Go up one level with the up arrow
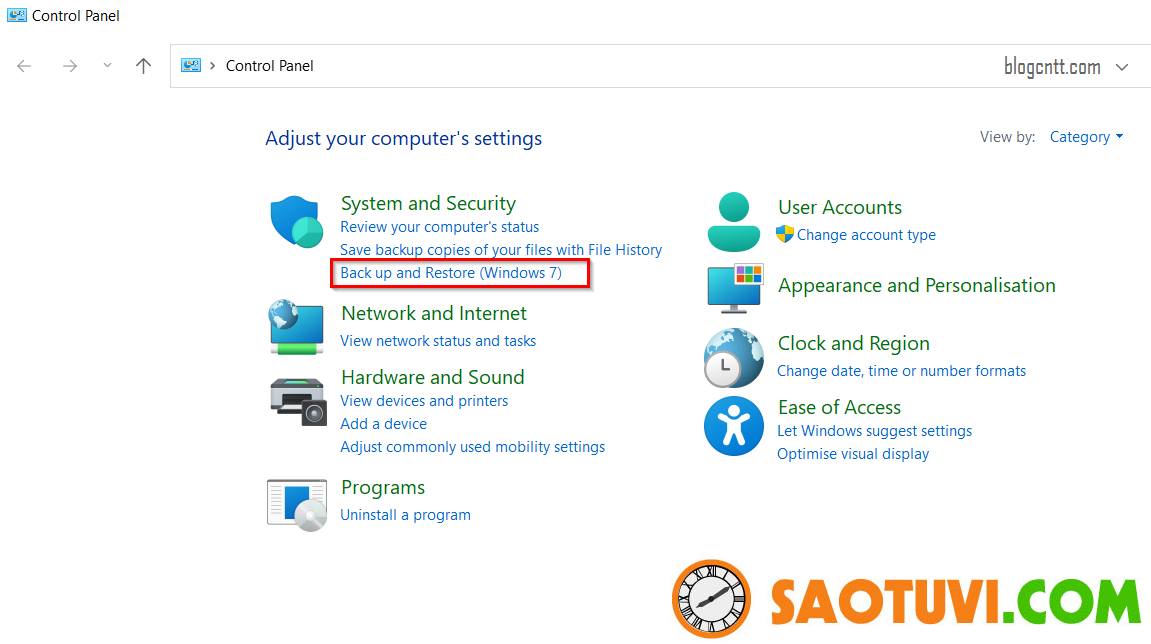 click(x=143, y=66)
